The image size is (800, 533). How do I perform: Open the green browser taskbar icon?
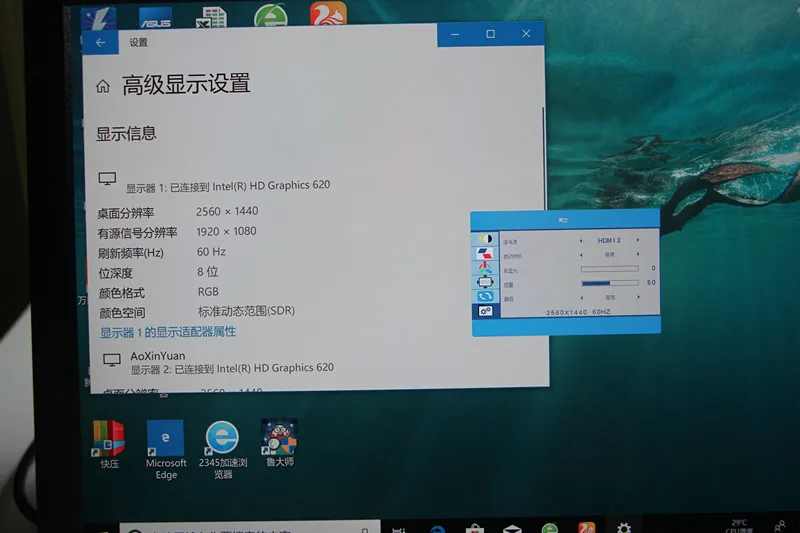[x=549, y=528]
